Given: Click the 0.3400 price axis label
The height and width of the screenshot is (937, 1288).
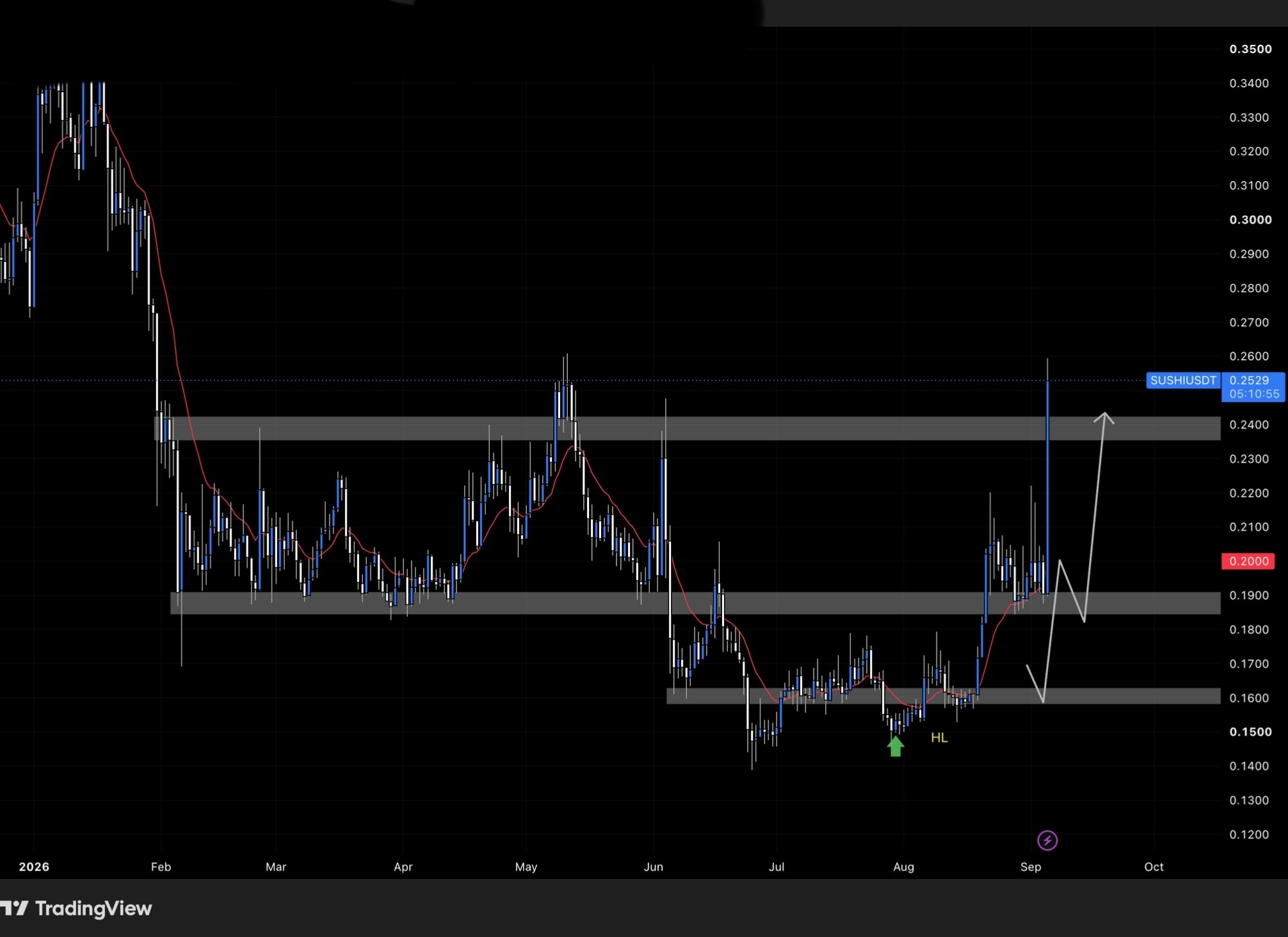Looking at the screenshot, I should point(1249,83).
